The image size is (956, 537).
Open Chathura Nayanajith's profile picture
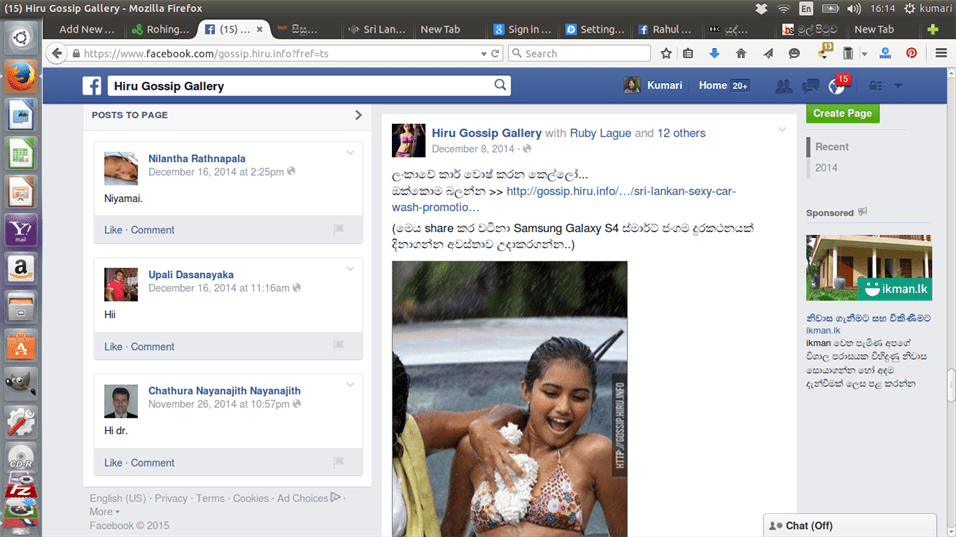(x=121, y=401)
